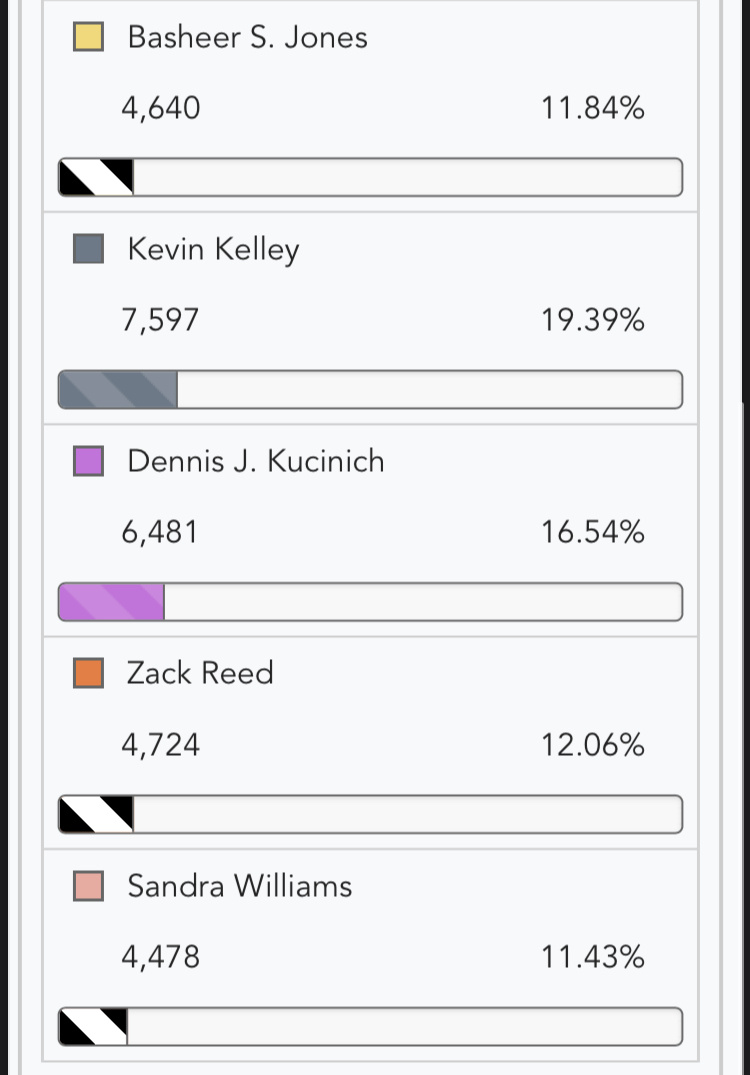Click the pink swatch beside Sandra Williams
Image resolution: width=750 pixels, height=1075 pixels.
88,886
